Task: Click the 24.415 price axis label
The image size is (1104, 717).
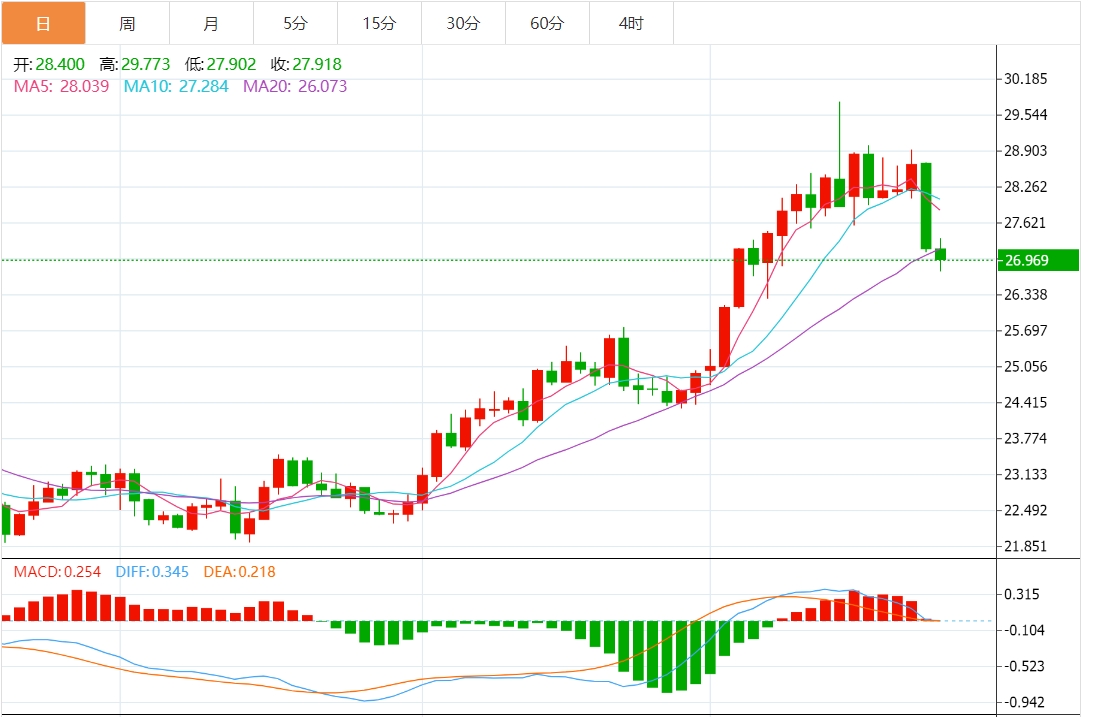Action: click(1025, 402)
